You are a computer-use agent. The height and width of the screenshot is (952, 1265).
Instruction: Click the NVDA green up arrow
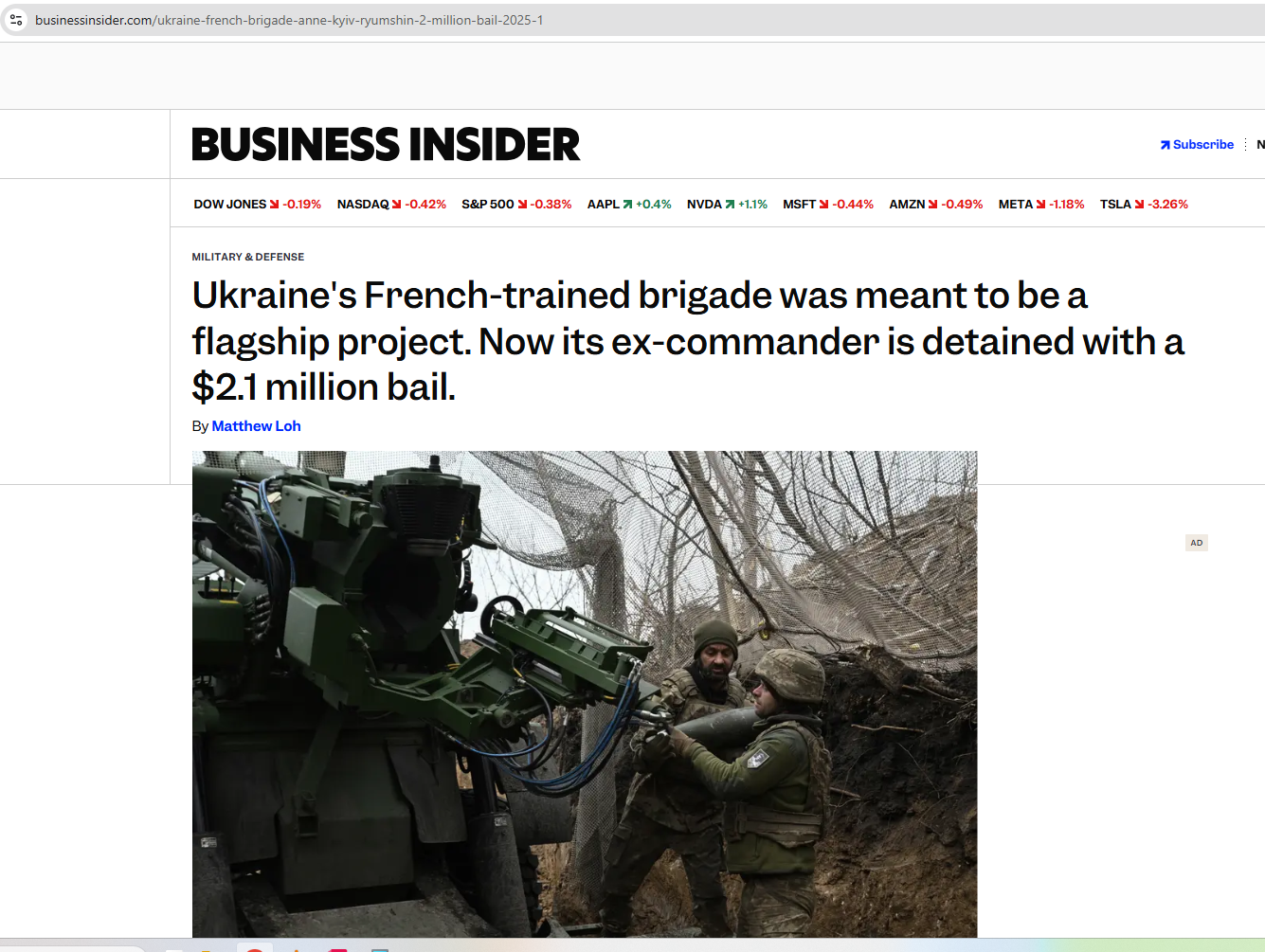pos(730,205)
